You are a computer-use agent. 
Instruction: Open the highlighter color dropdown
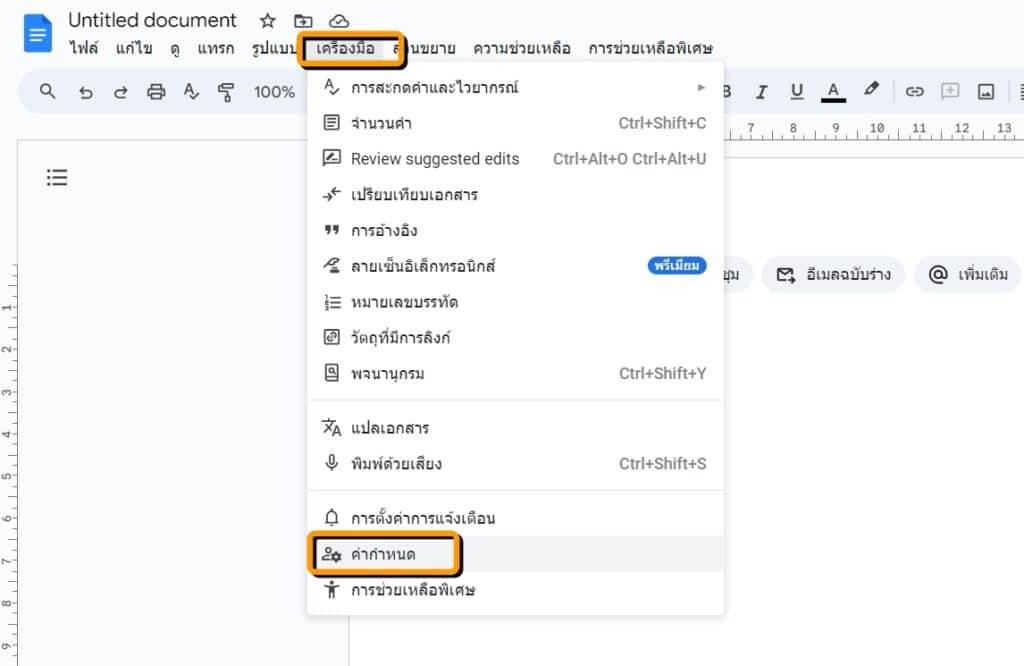tap(871, 91)
